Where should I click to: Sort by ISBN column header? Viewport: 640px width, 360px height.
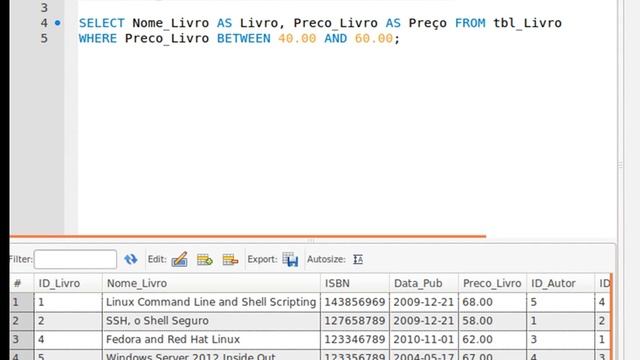point(355,283)
